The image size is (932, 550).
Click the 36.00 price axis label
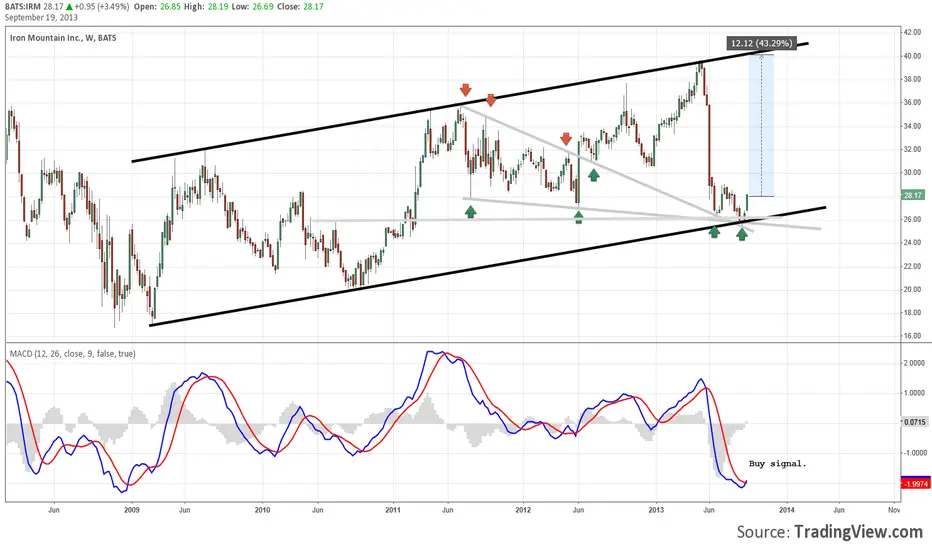click(912, 102)
